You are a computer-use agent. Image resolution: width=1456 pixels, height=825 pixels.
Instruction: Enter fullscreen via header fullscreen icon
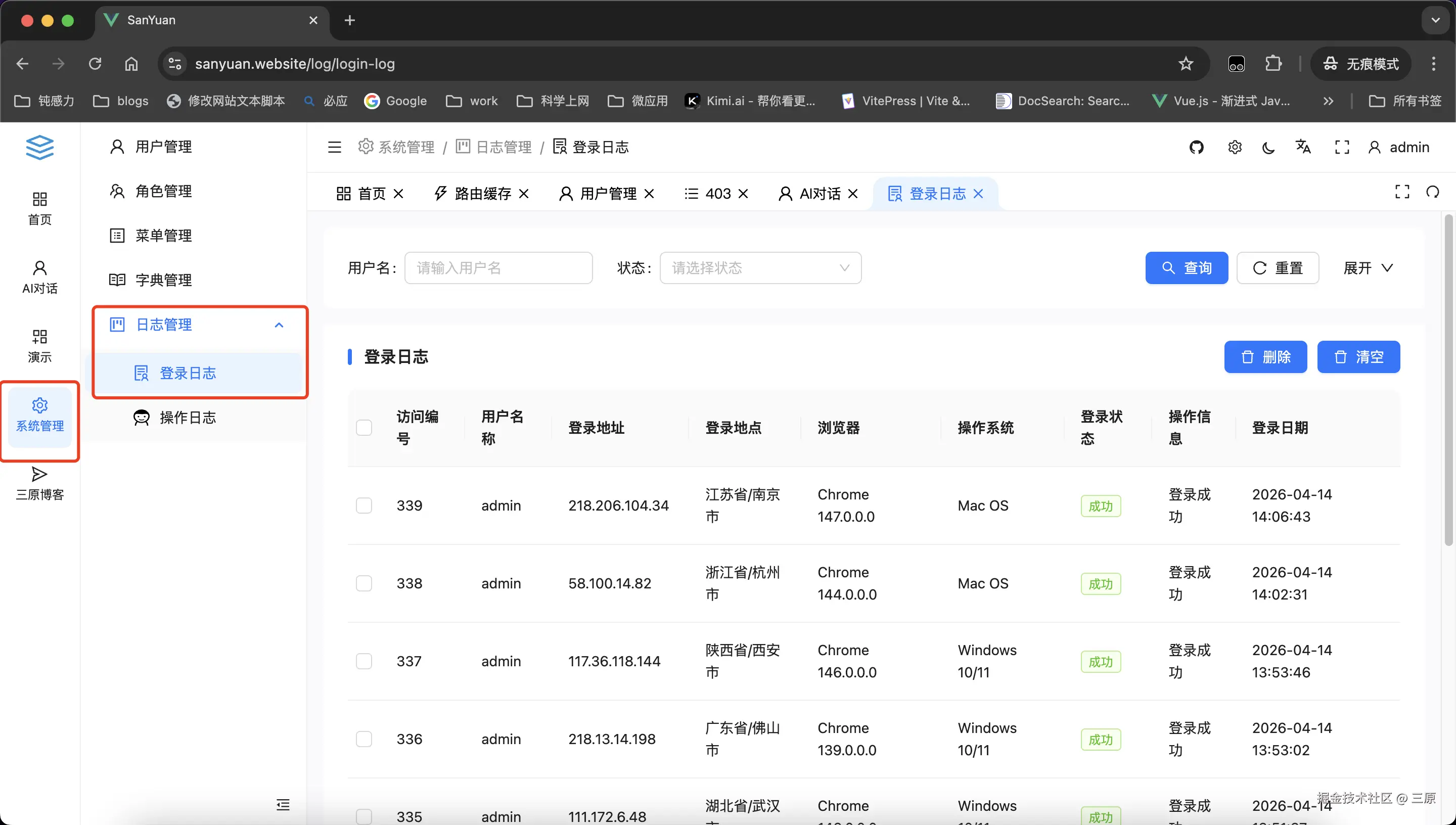1342,147
